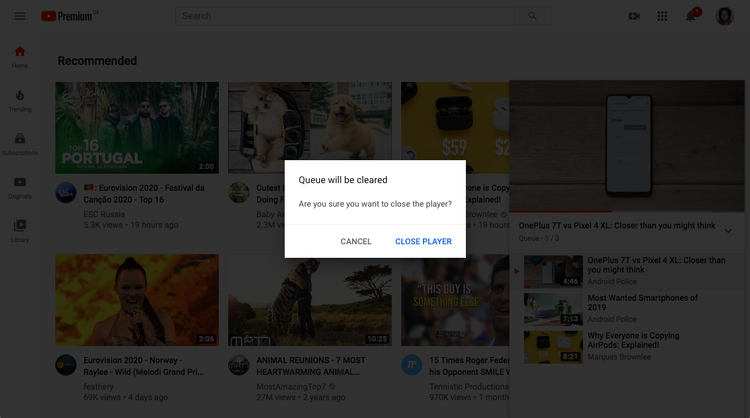Click the 'Recommended' heading
Screen dimensions: 750x418
pyautogui.click(x=97, y=61)
